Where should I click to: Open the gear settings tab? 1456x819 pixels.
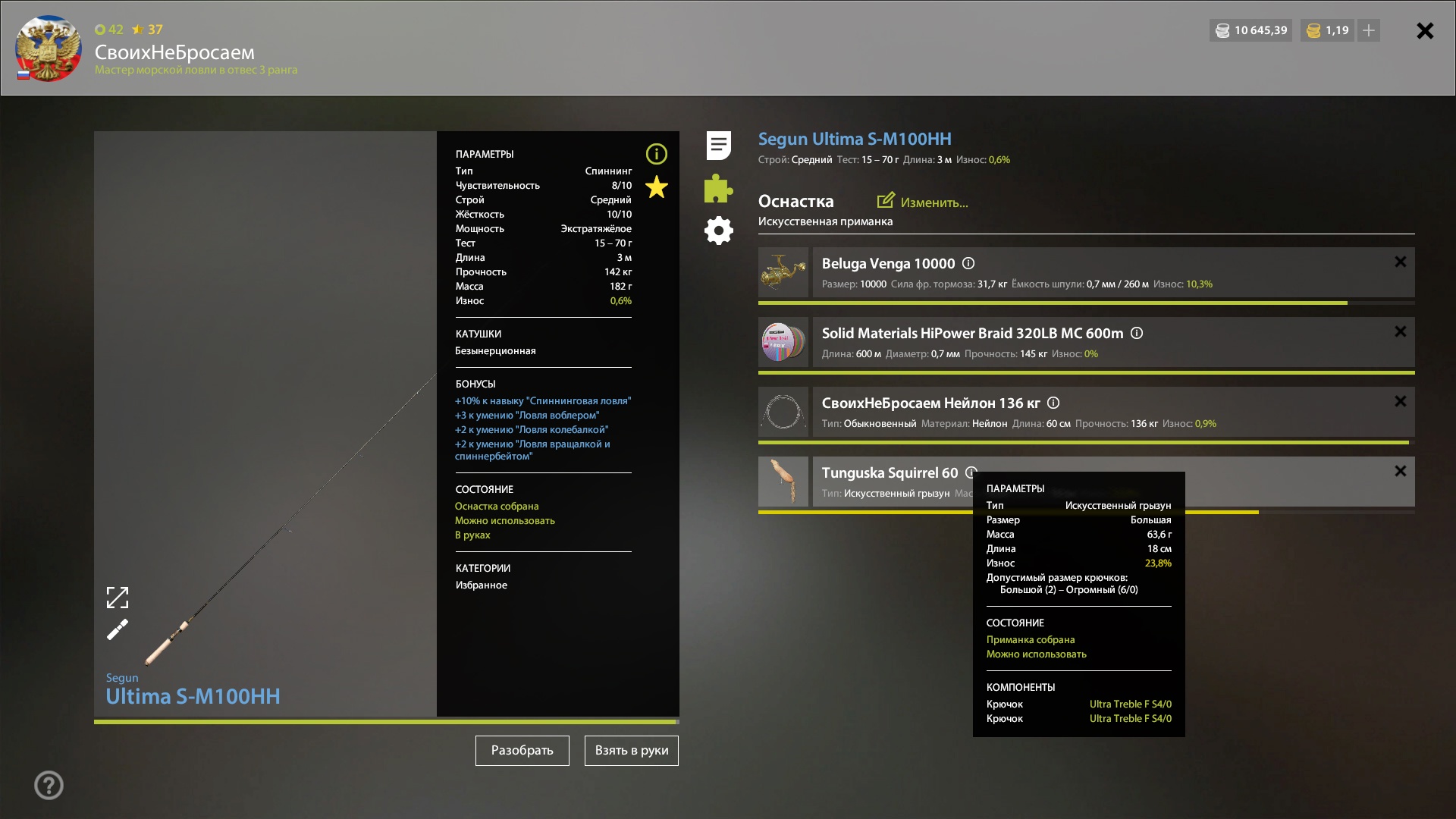718,231
